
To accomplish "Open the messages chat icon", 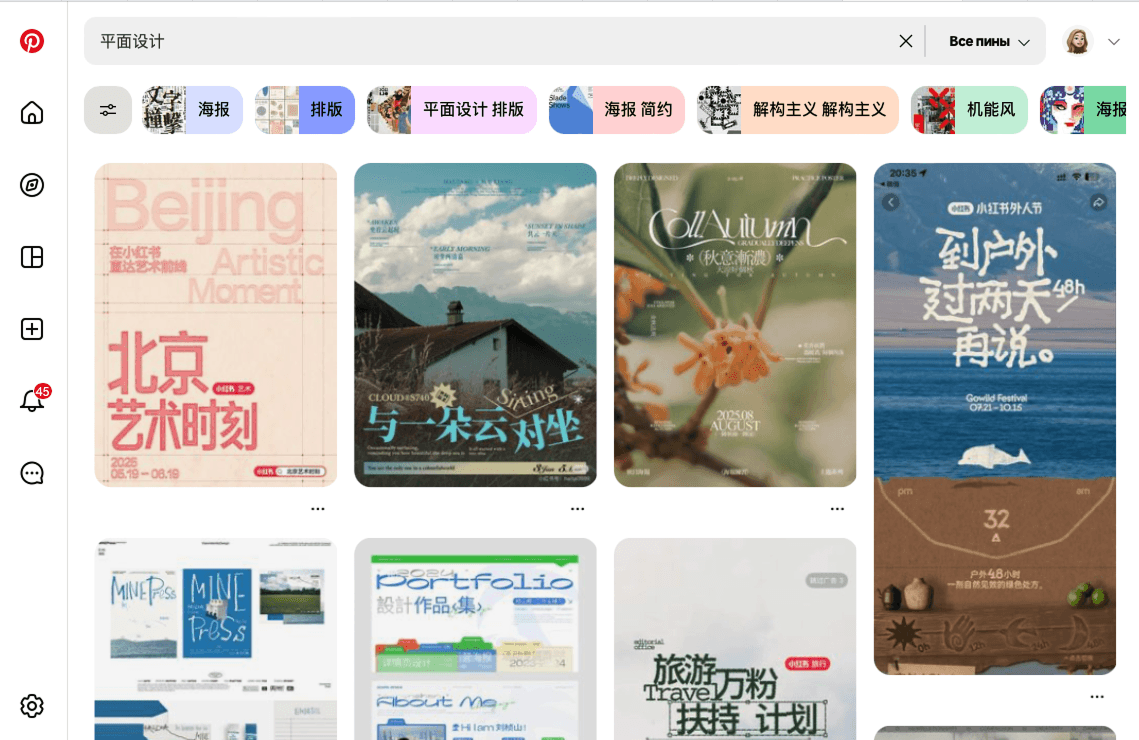I will point(32,473).
